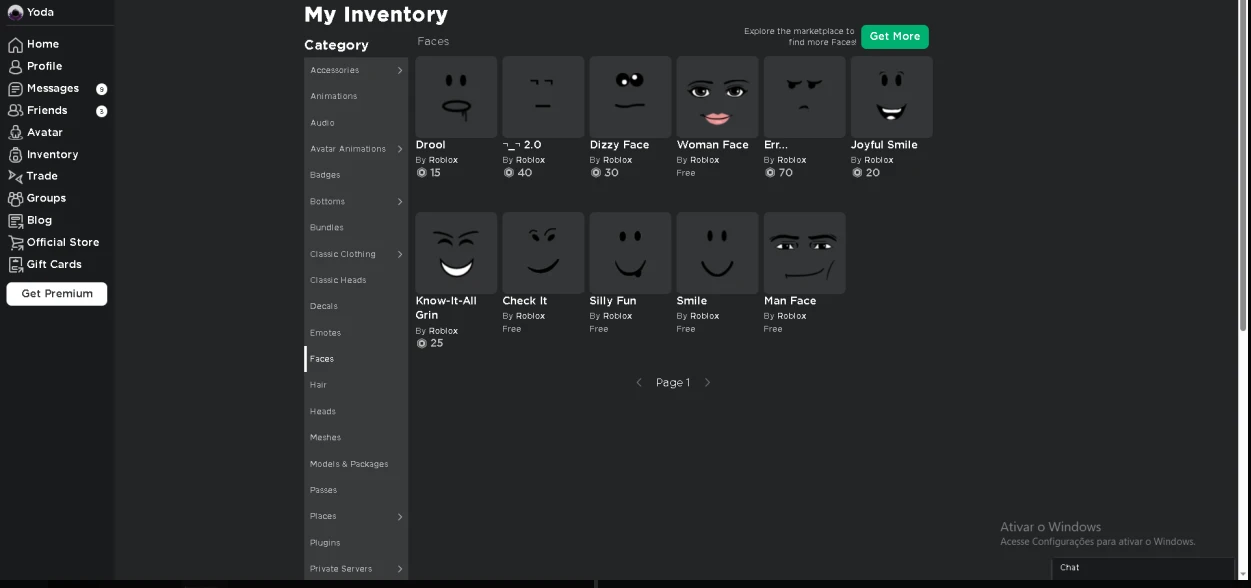Expand the Avatar Animations category arrow

point(400,149)
